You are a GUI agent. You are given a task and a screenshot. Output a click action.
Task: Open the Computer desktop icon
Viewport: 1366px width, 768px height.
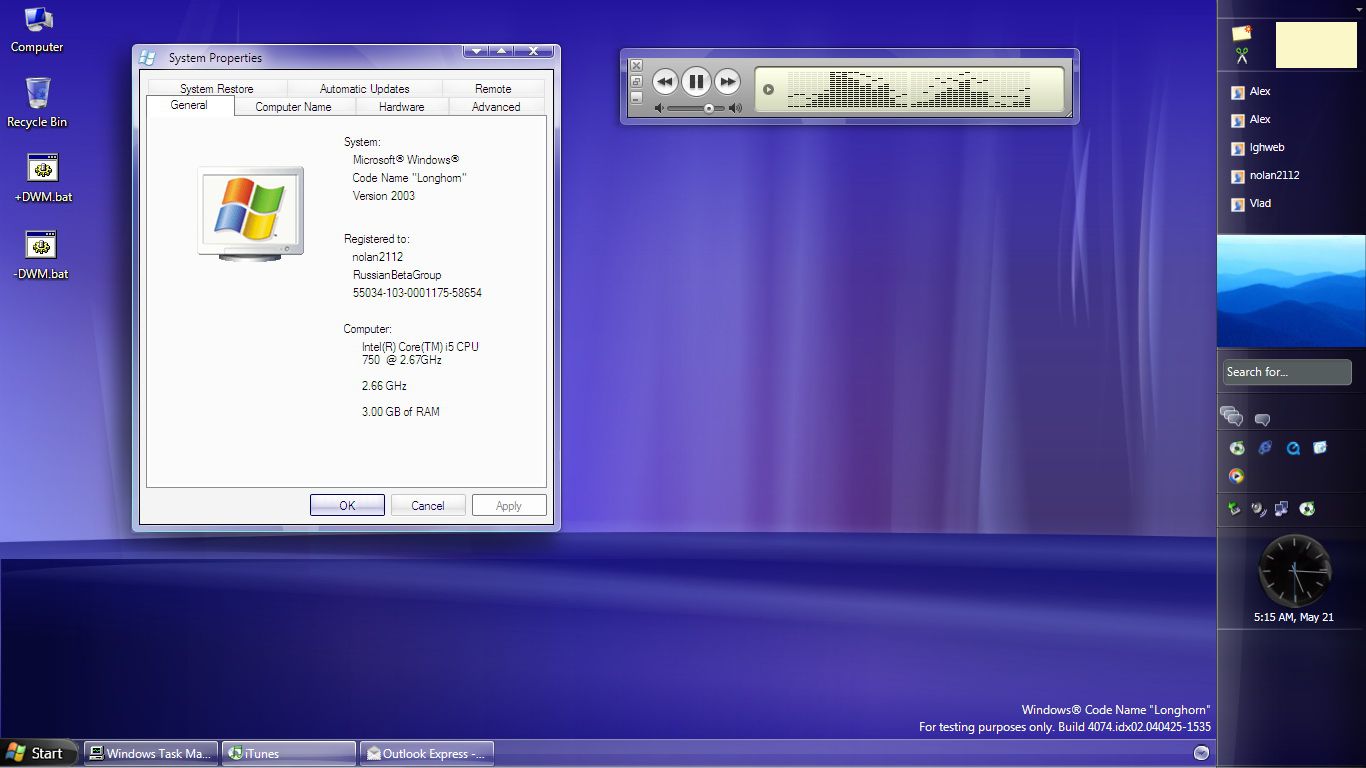pyautogui.click(x=37, y=29)
